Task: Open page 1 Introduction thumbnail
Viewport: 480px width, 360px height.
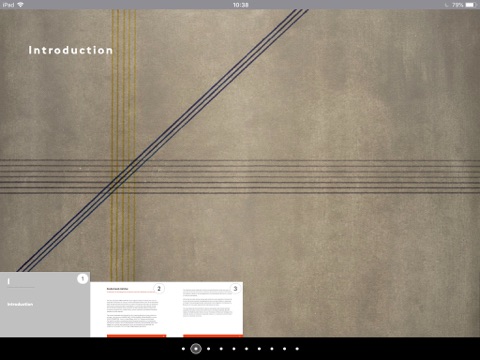Action: pyautogui.click(x=45, y=305)
